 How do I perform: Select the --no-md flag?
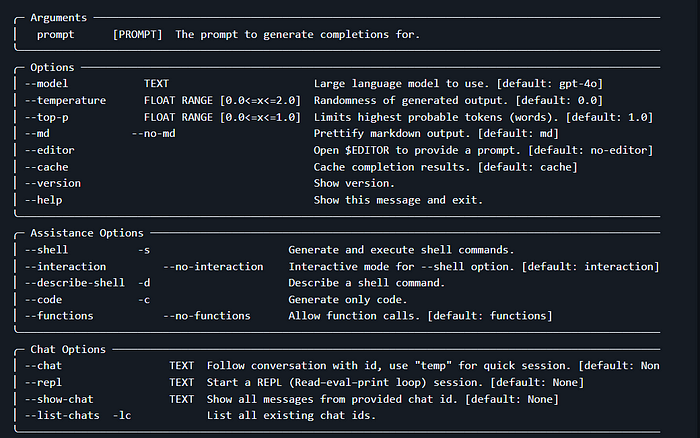(154, 133)
